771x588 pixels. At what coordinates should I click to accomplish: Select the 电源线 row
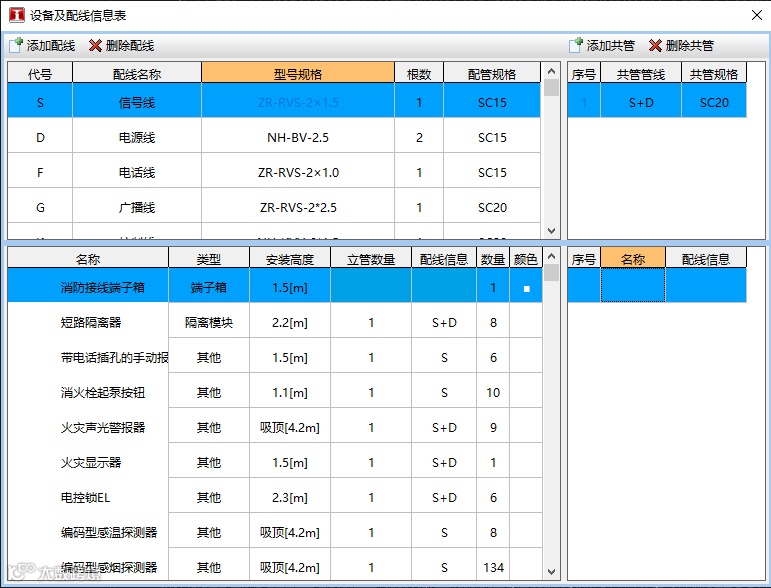tap(274, 136)
